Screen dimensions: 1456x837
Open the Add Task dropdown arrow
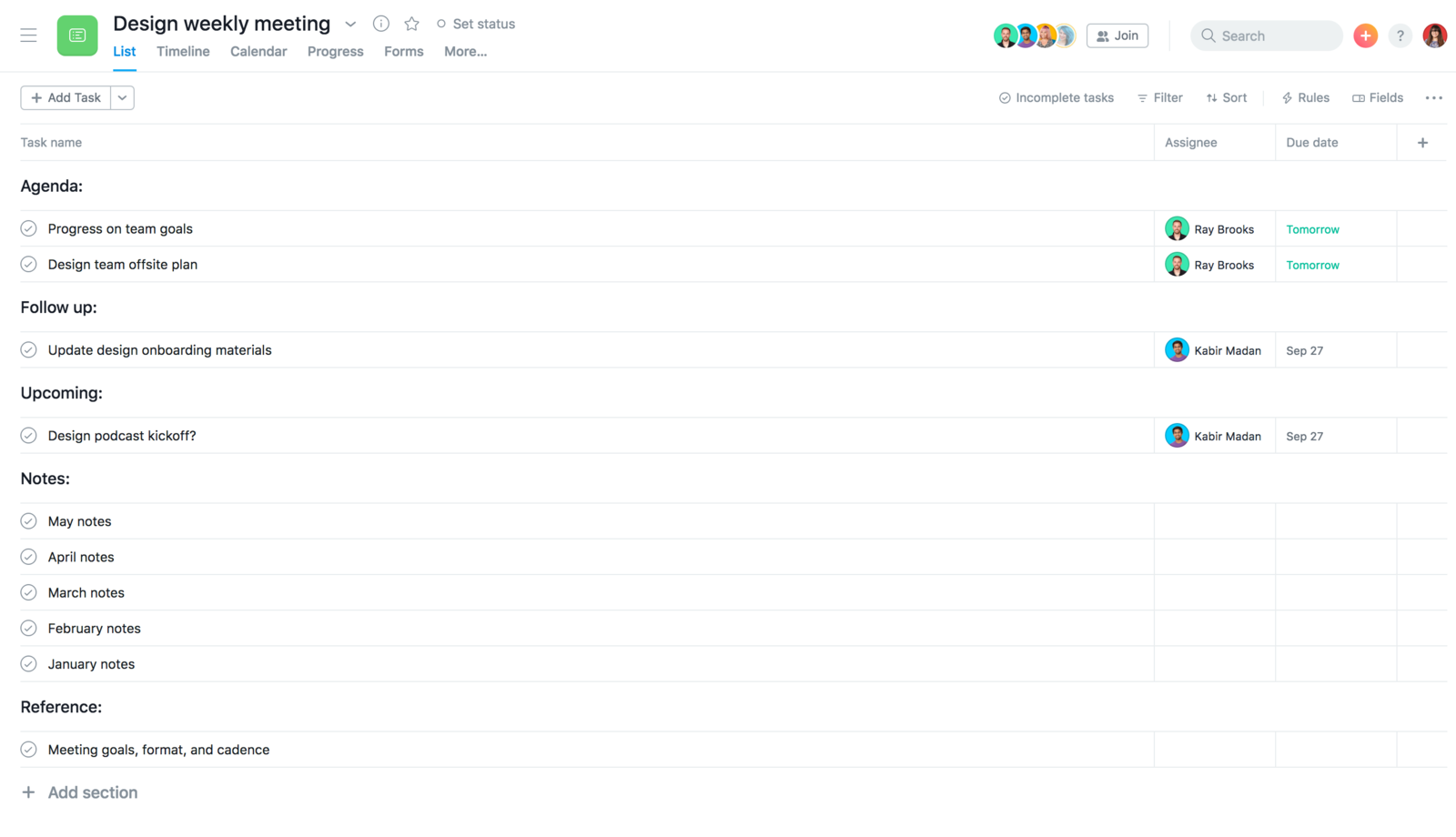pos(122,98)
